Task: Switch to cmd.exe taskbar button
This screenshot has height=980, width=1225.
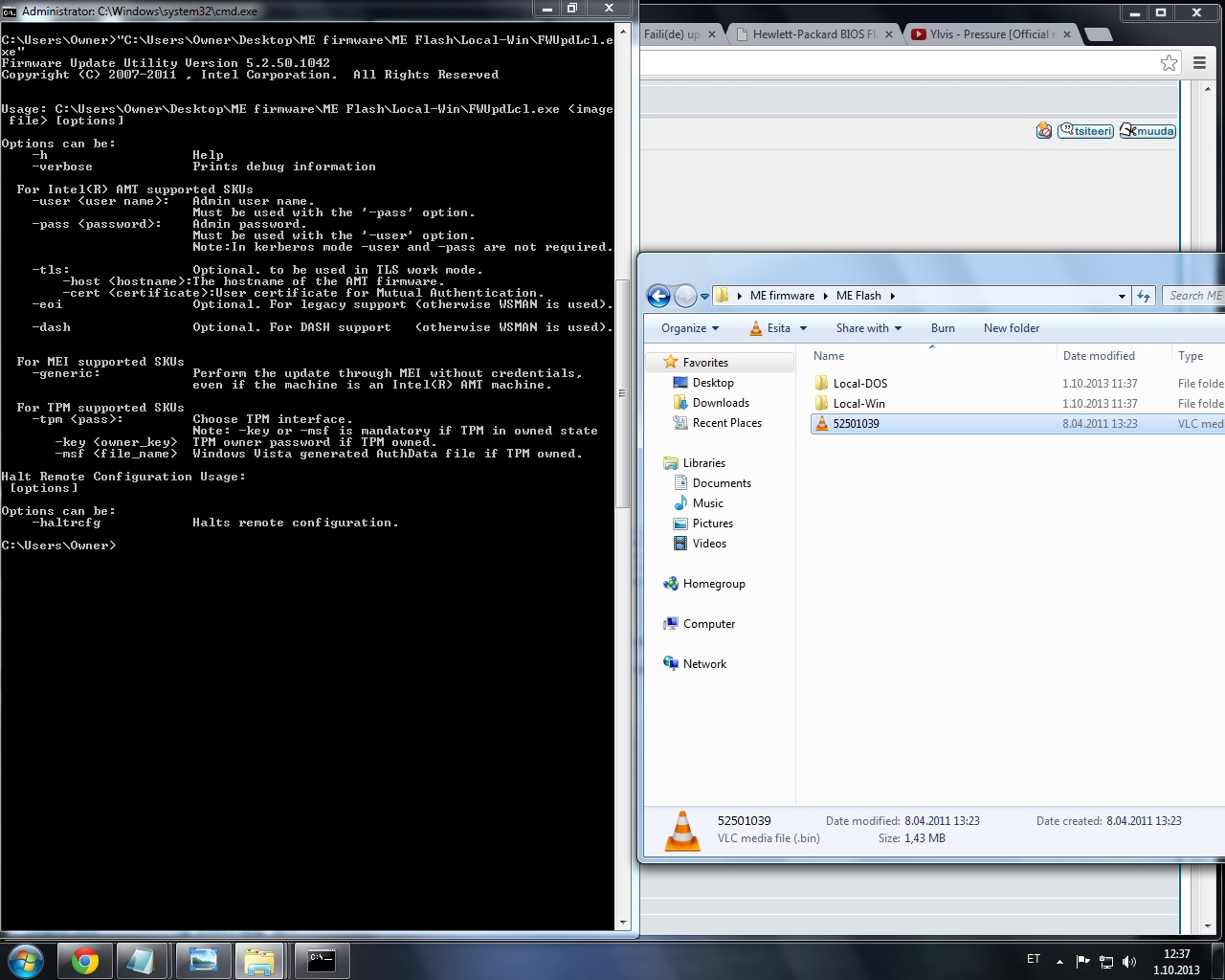Action: [322, 961]
